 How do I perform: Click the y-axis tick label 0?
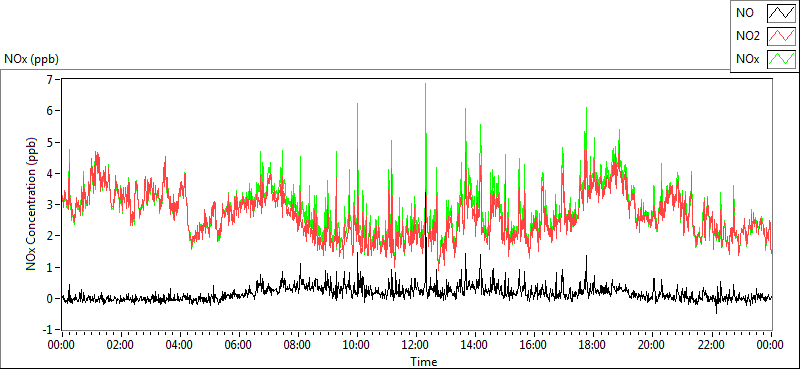(x=50, y=299)
